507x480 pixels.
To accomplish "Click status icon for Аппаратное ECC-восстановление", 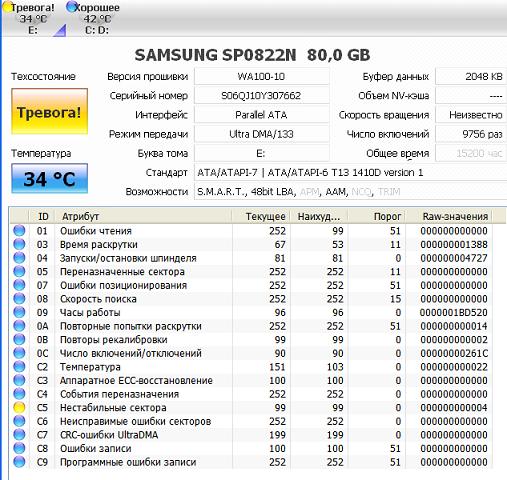I will (19, 380).
